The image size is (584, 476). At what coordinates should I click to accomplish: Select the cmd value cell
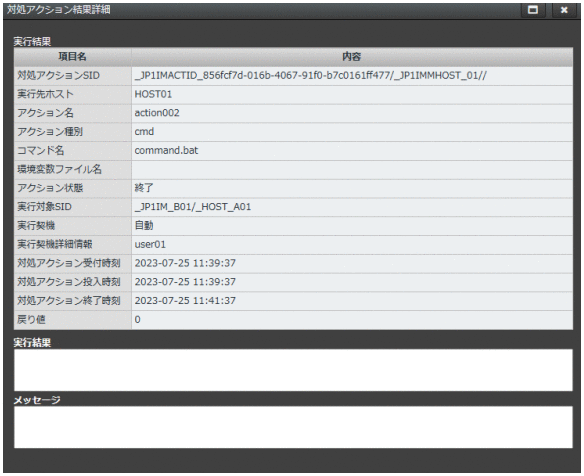[x=352, y=132]
